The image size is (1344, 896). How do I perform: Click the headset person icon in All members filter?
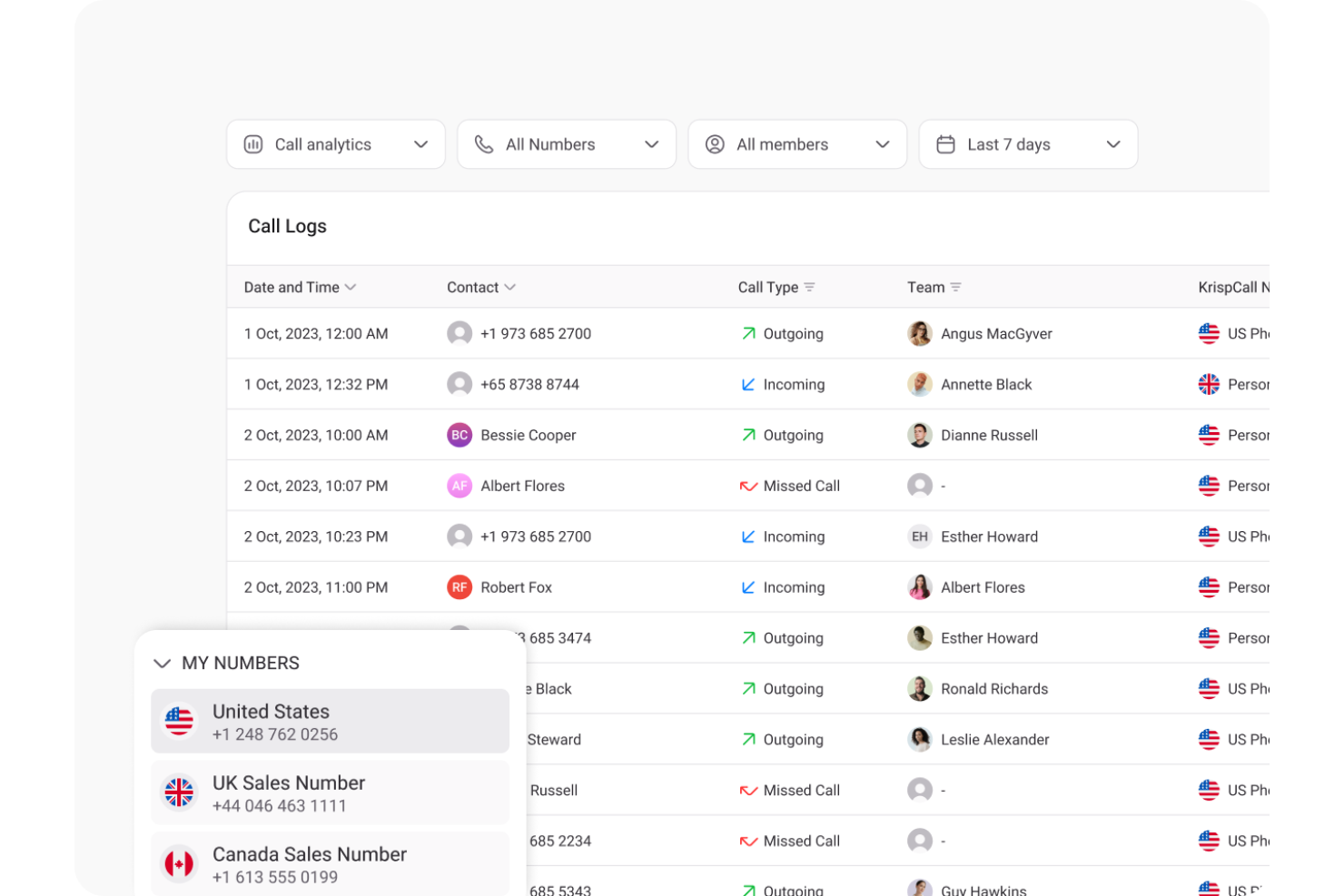coord(715,143)
